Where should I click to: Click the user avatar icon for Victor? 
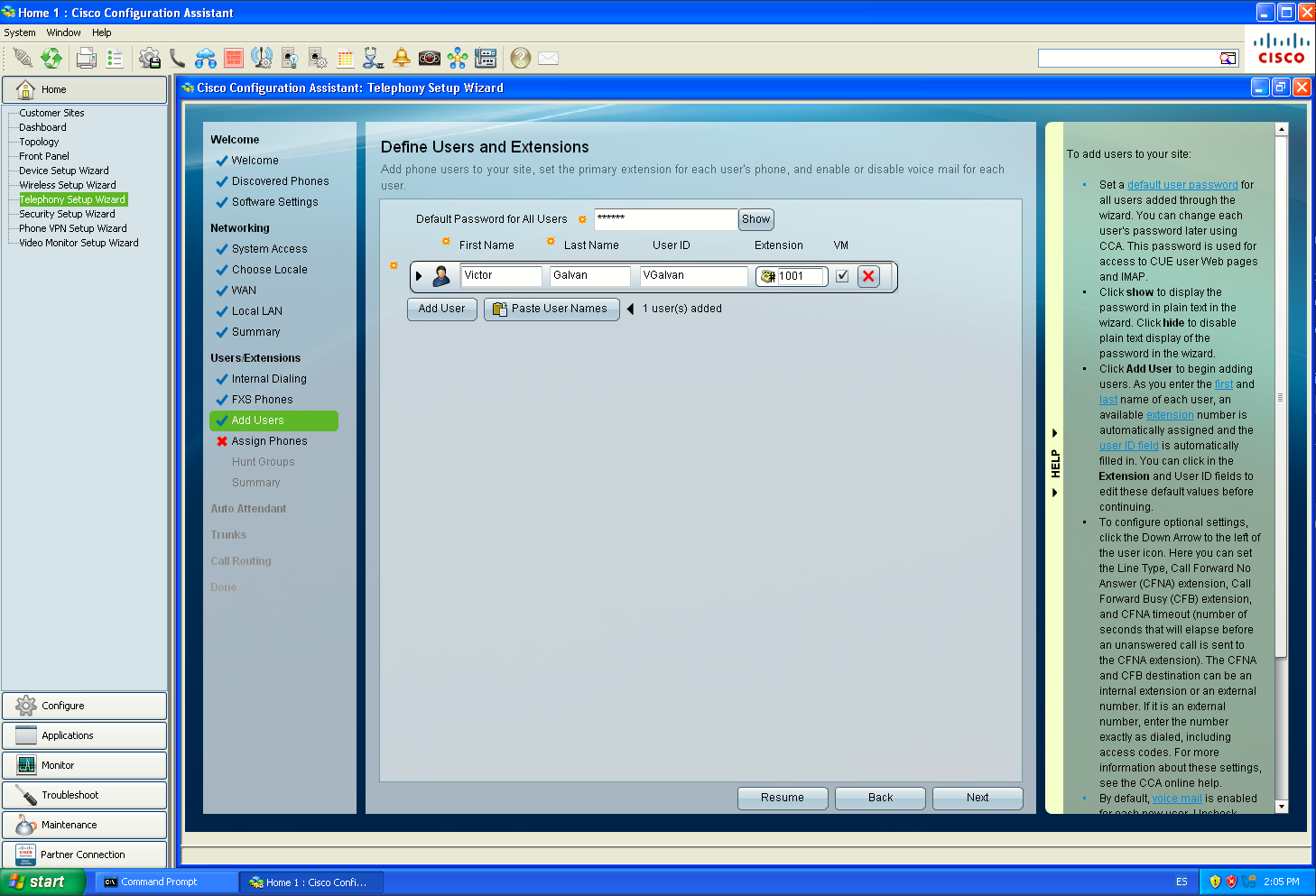[441, 276]
